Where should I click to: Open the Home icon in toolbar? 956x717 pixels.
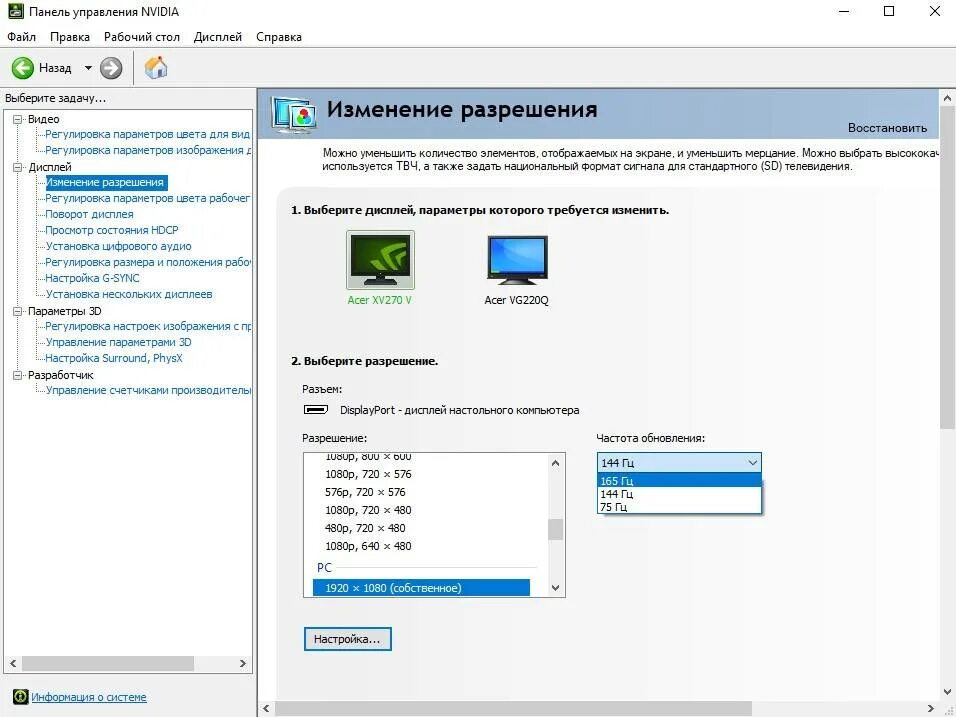coord(156,67)
